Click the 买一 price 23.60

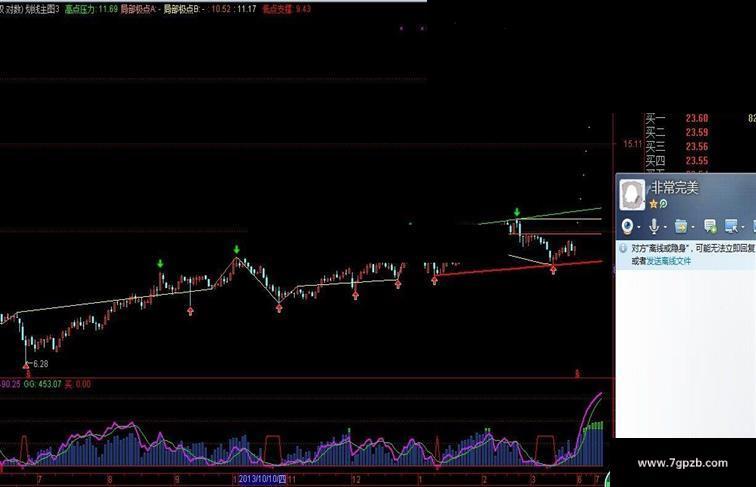coord(697,118)
